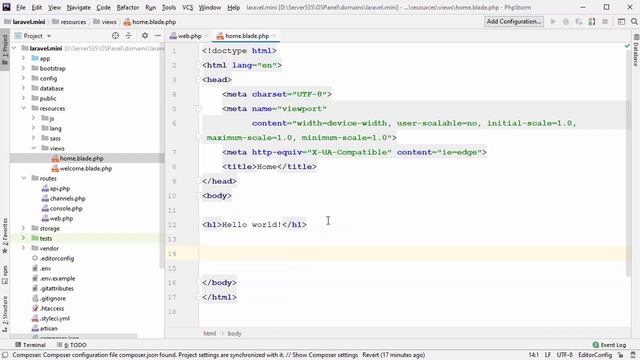
Task: Open the Navigate menu
Action: 78,7
